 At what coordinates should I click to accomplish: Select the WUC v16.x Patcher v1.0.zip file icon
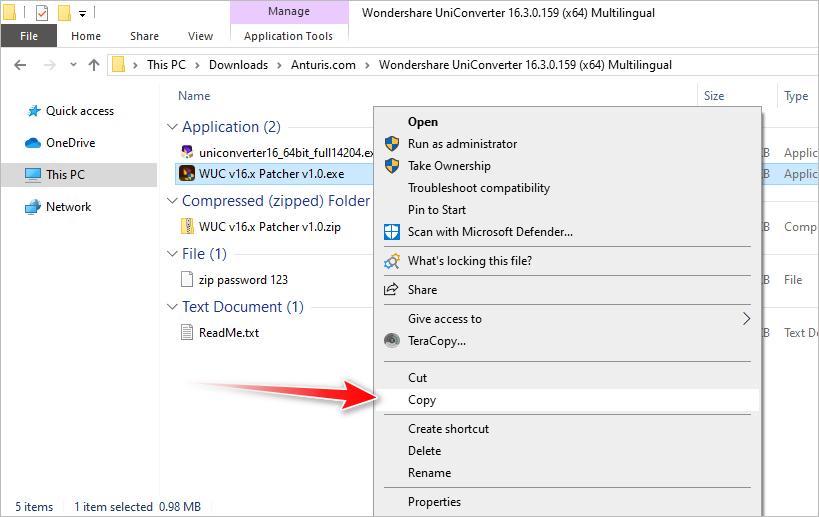coord(187,227)
